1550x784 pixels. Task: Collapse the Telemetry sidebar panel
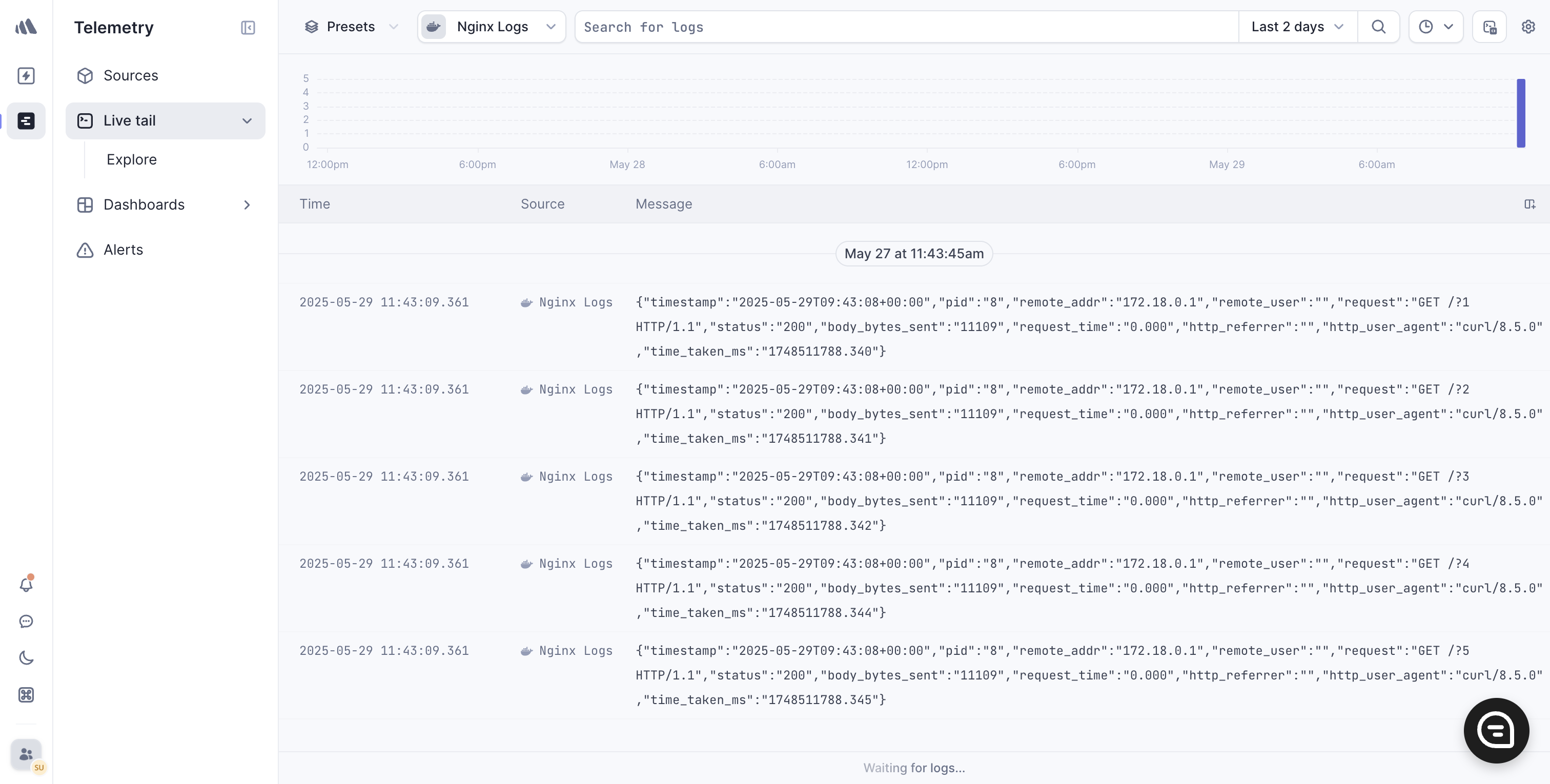click(x=248, y=28)
